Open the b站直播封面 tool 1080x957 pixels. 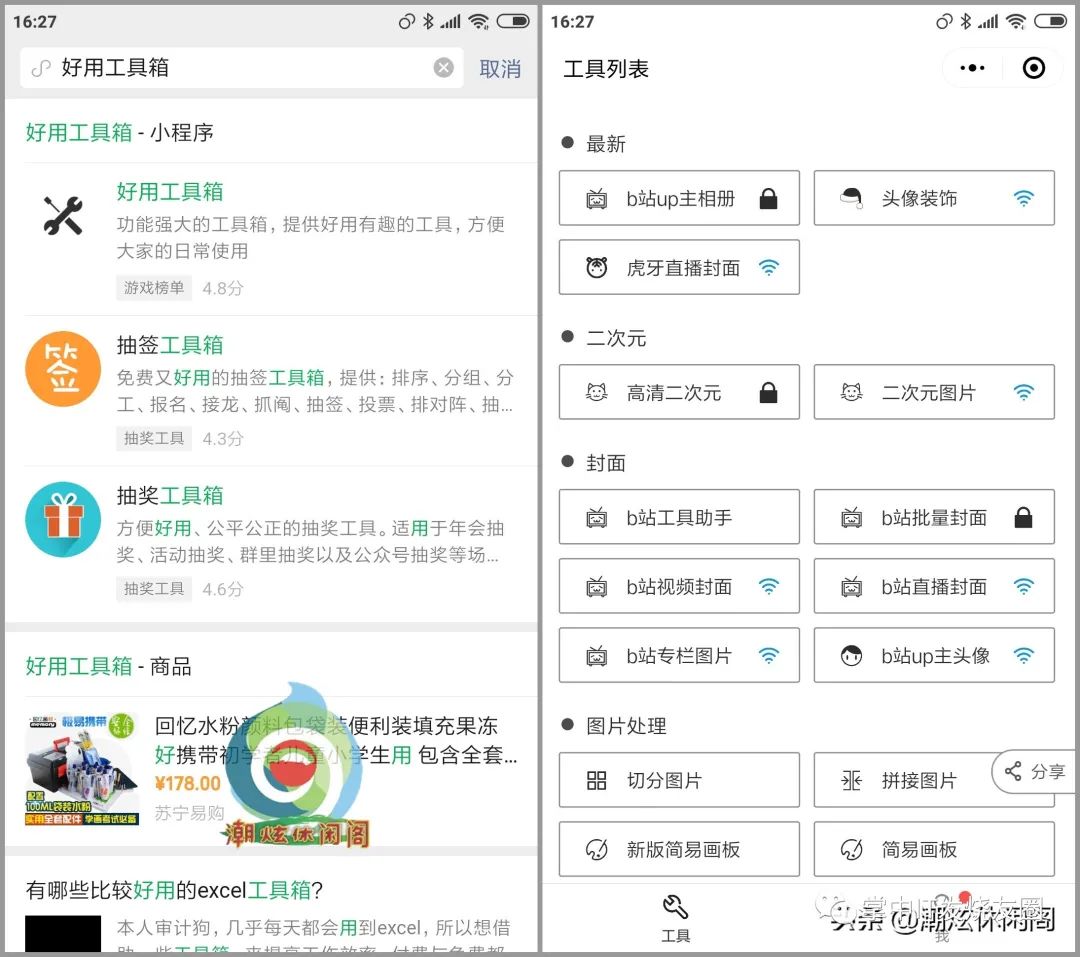934,586
